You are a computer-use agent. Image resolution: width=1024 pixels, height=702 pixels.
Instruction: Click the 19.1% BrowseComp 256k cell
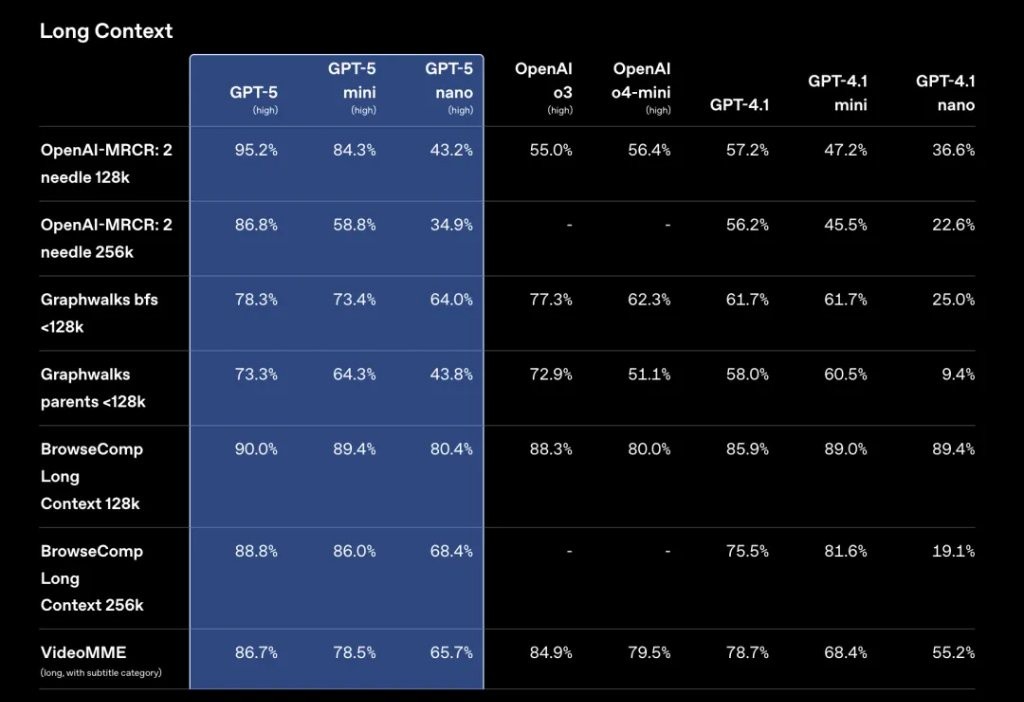click(x=953, y=551)
